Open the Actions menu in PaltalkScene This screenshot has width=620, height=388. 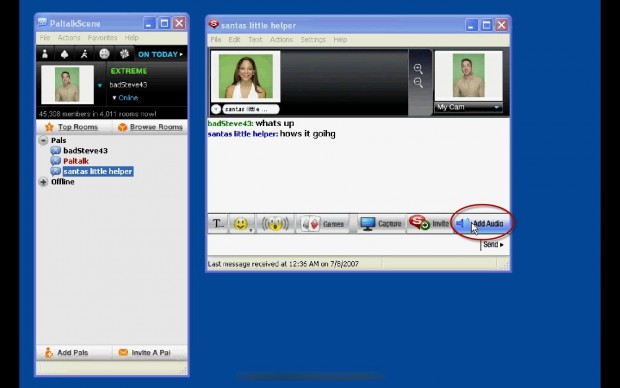tap(69, 38)
